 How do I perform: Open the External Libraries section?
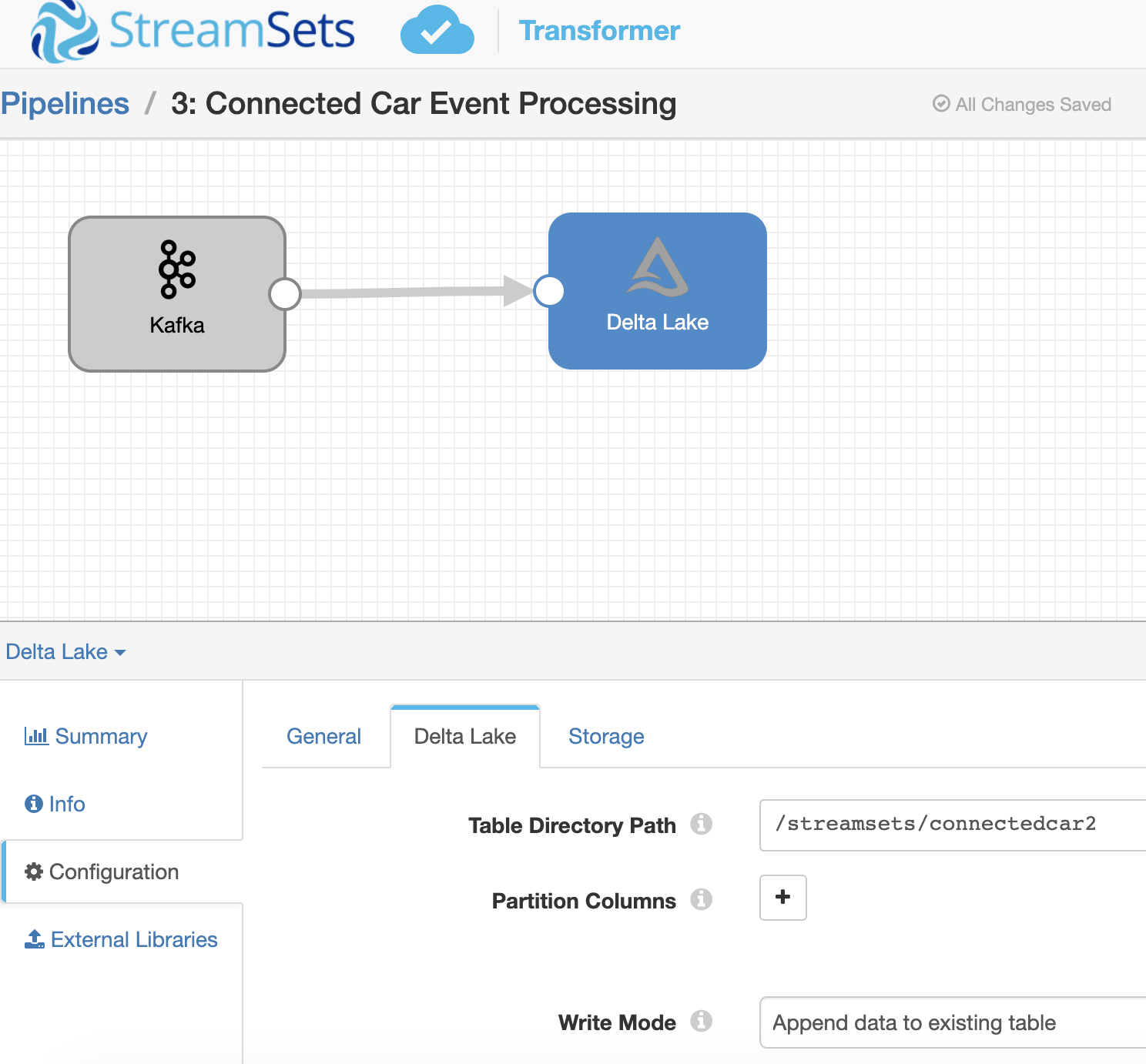click(122, 940)
